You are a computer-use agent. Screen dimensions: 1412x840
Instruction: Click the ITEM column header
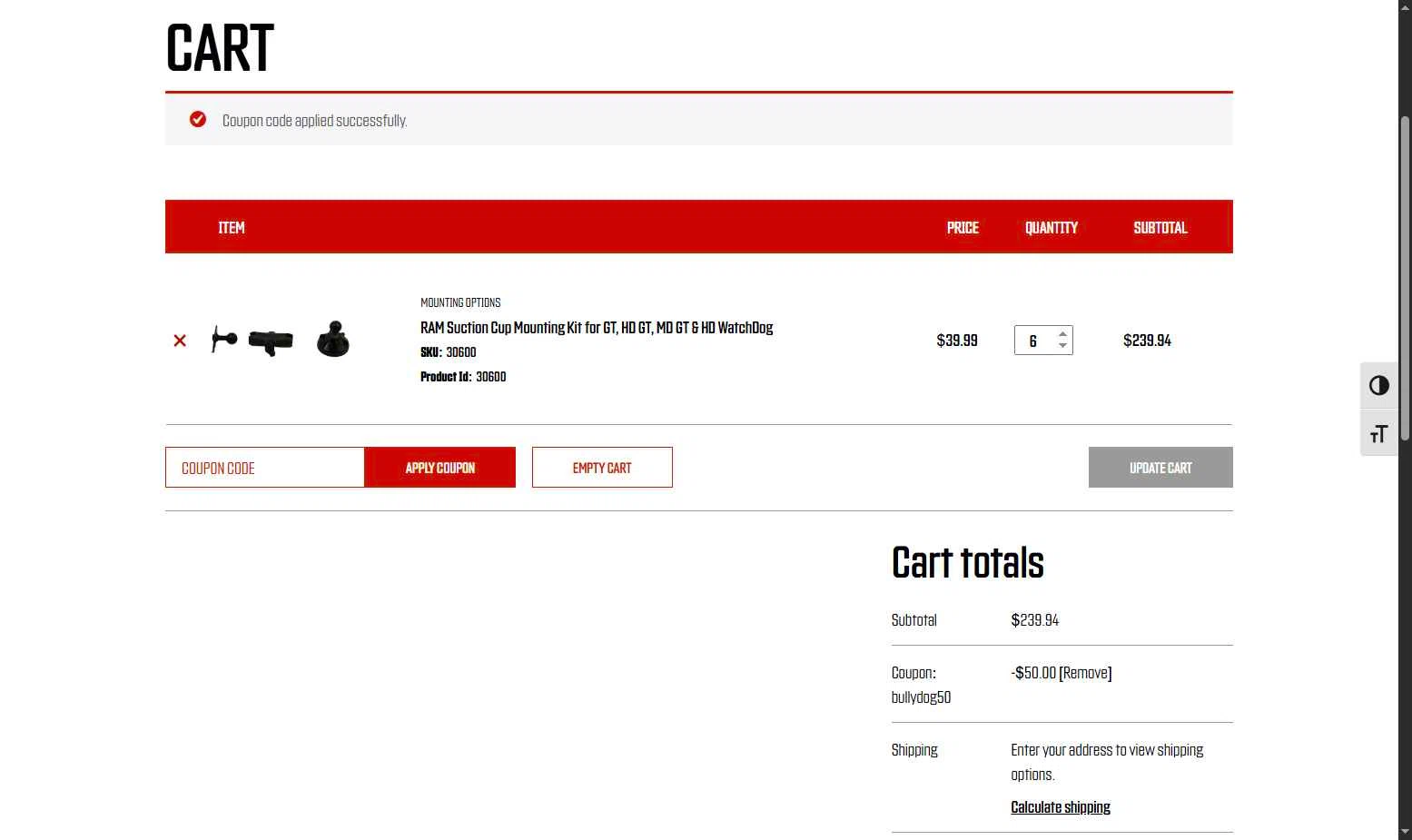(x=232, y=228)
